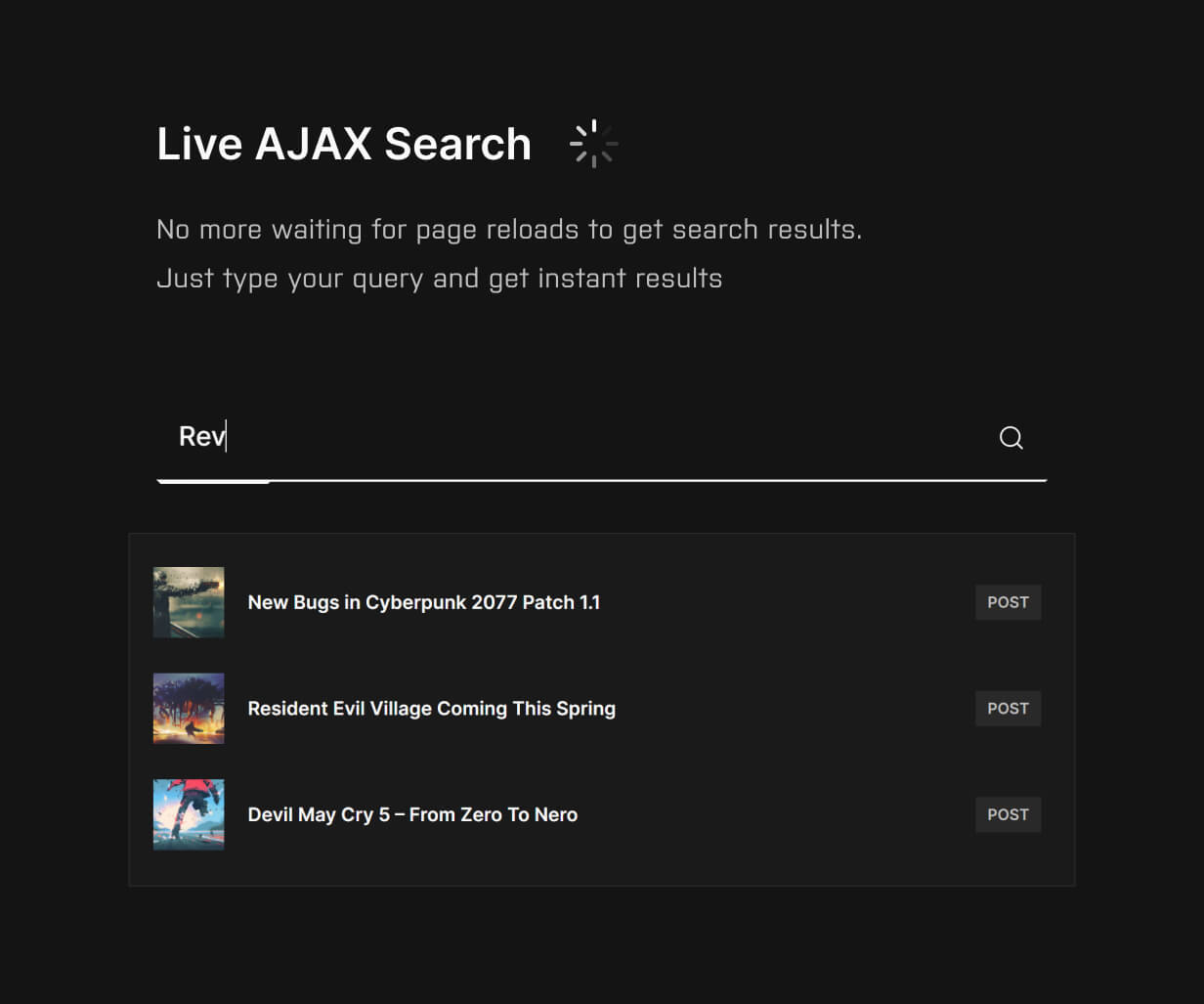Click the POST badge on Devil May Cry result
1204x1004 pixels.
tap(1009, 814)
